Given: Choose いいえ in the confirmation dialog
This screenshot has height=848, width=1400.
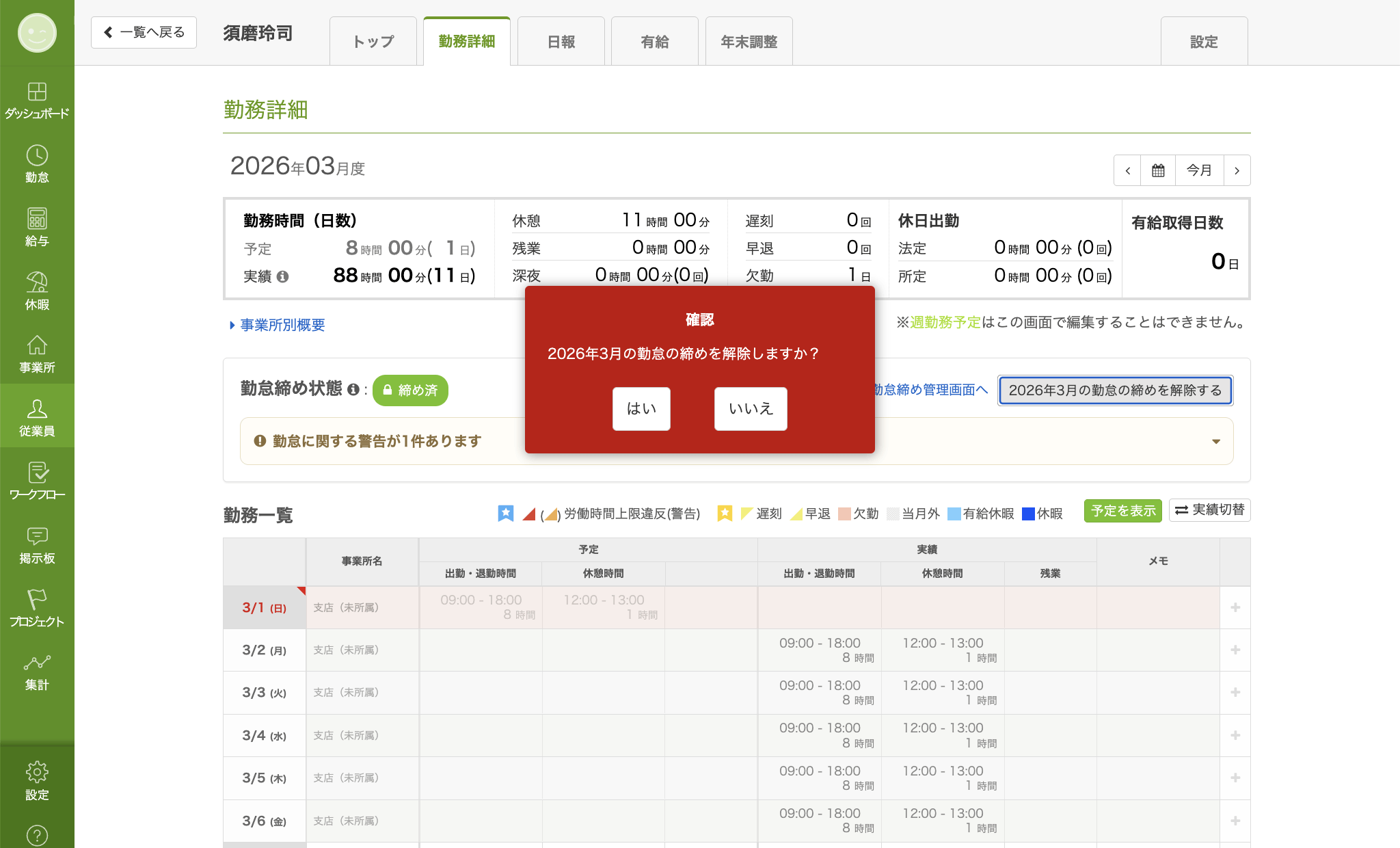Looking at the screenshot, I should [751, 409].
